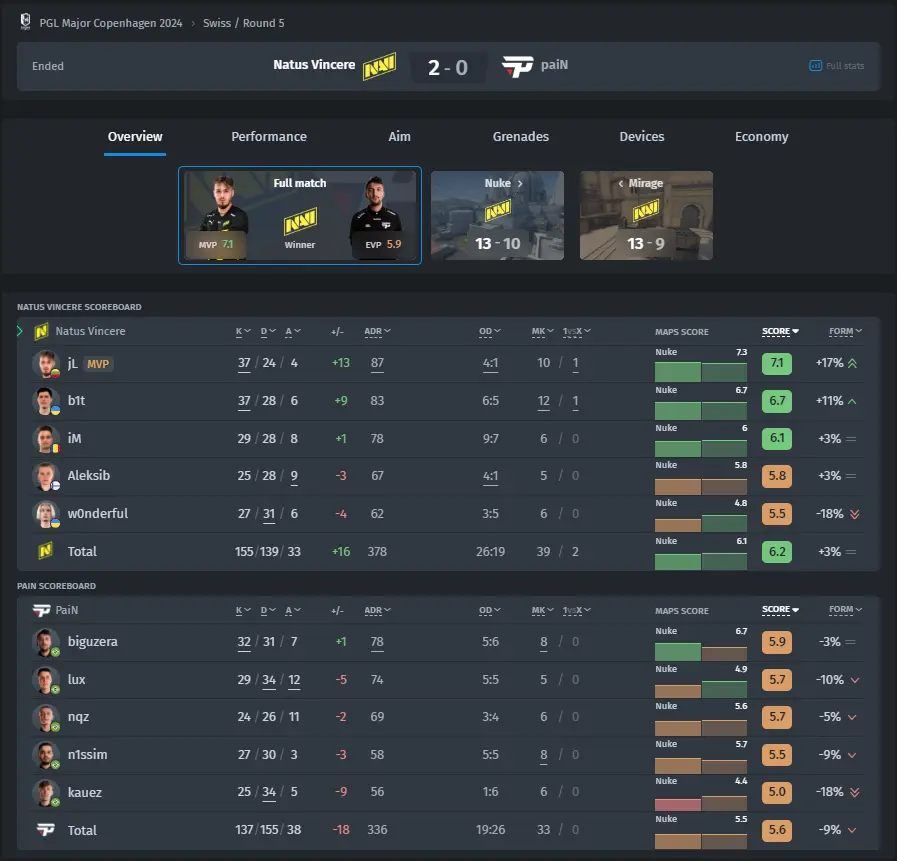Select the Mirage 13-9 map card
This screenshot has height=861, width=897.
pyautogui.click(x=646, y=216)
